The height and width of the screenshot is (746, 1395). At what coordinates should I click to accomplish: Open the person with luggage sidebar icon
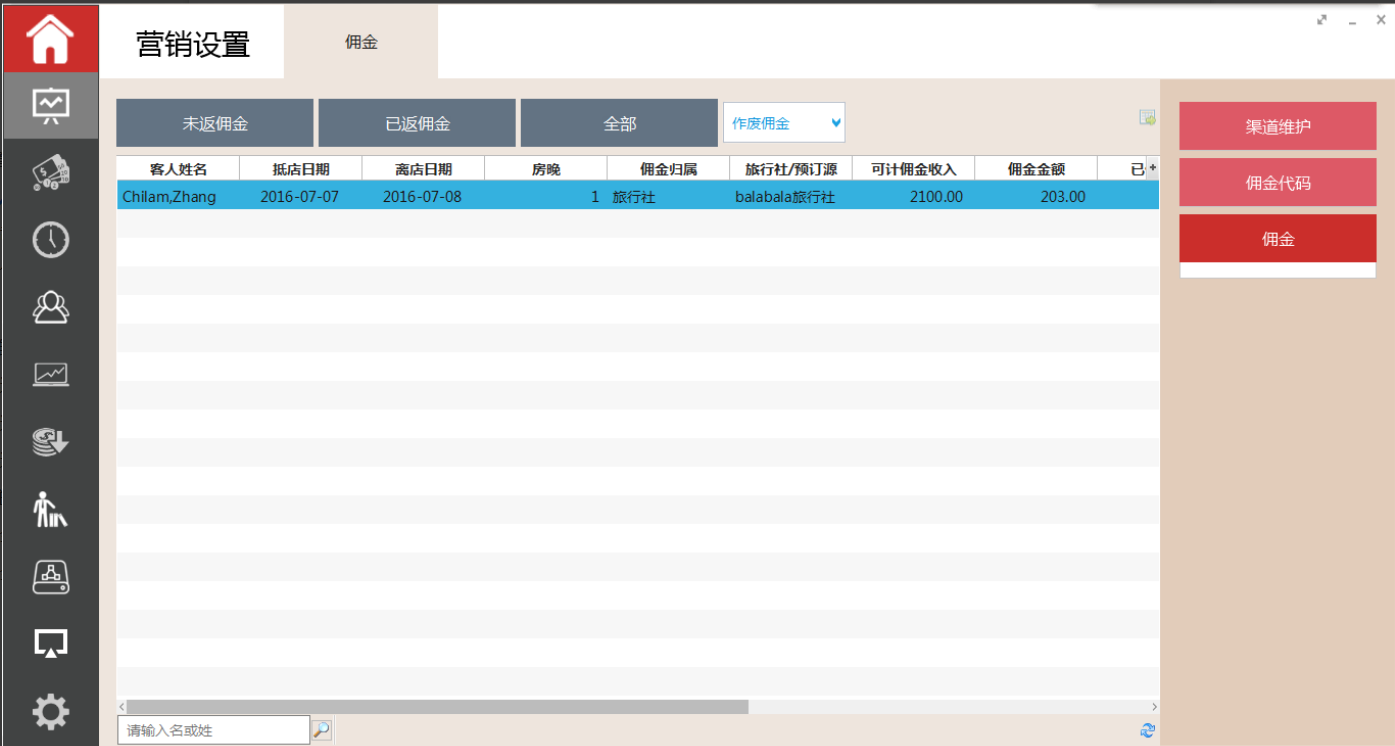point(50,508)
